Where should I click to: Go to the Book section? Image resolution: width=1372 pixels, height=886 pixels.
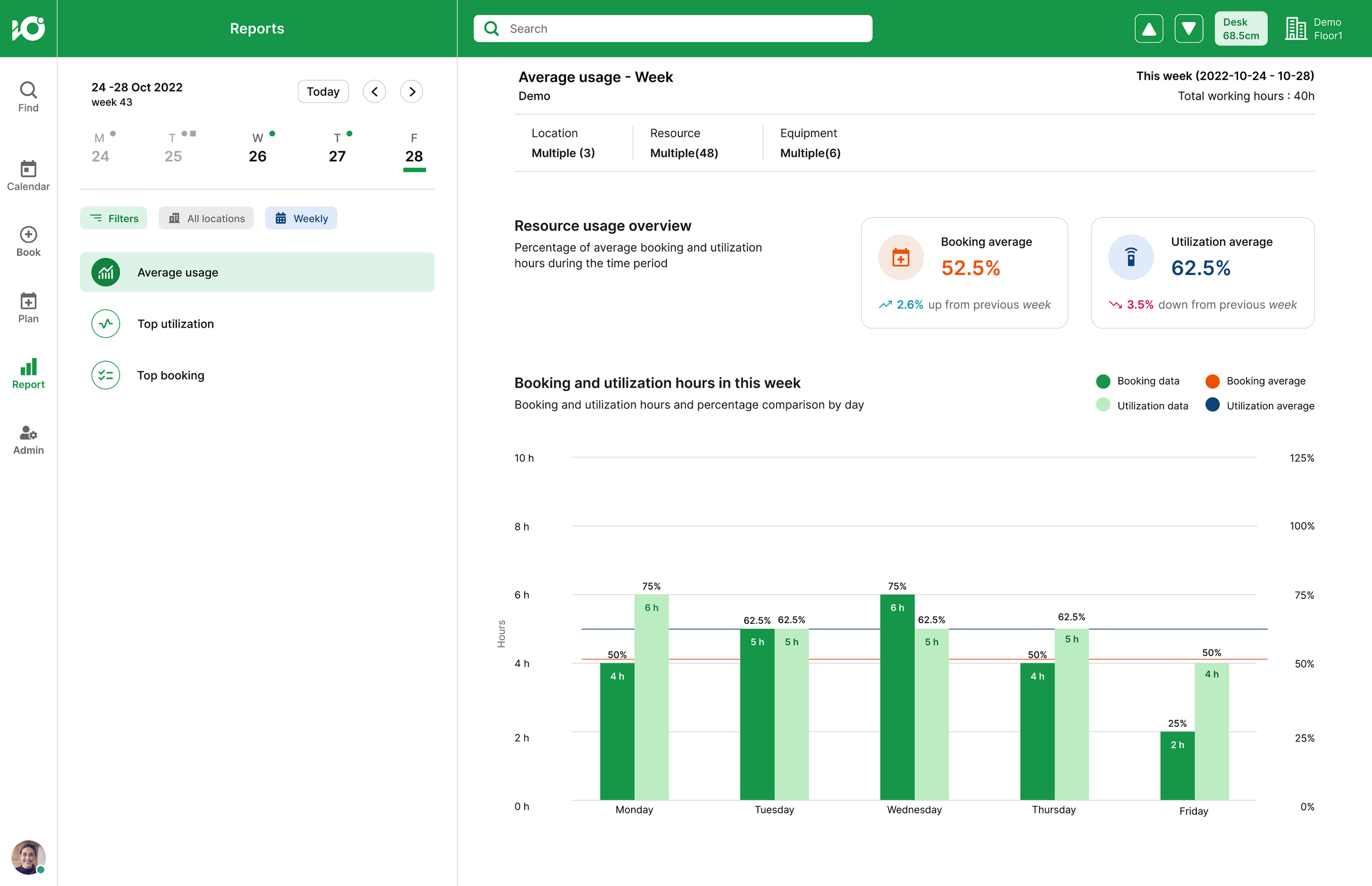coord(28,242)
